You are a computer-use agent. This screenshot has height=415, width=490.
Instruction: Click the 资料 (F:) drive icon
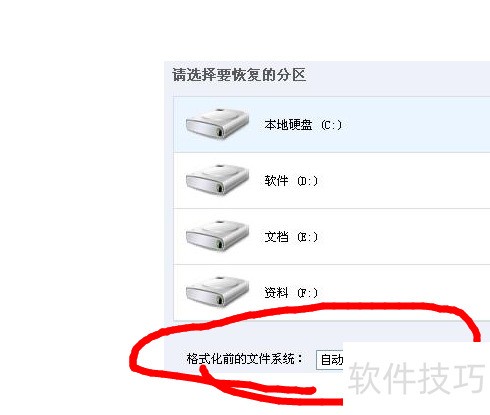(217, 291)
